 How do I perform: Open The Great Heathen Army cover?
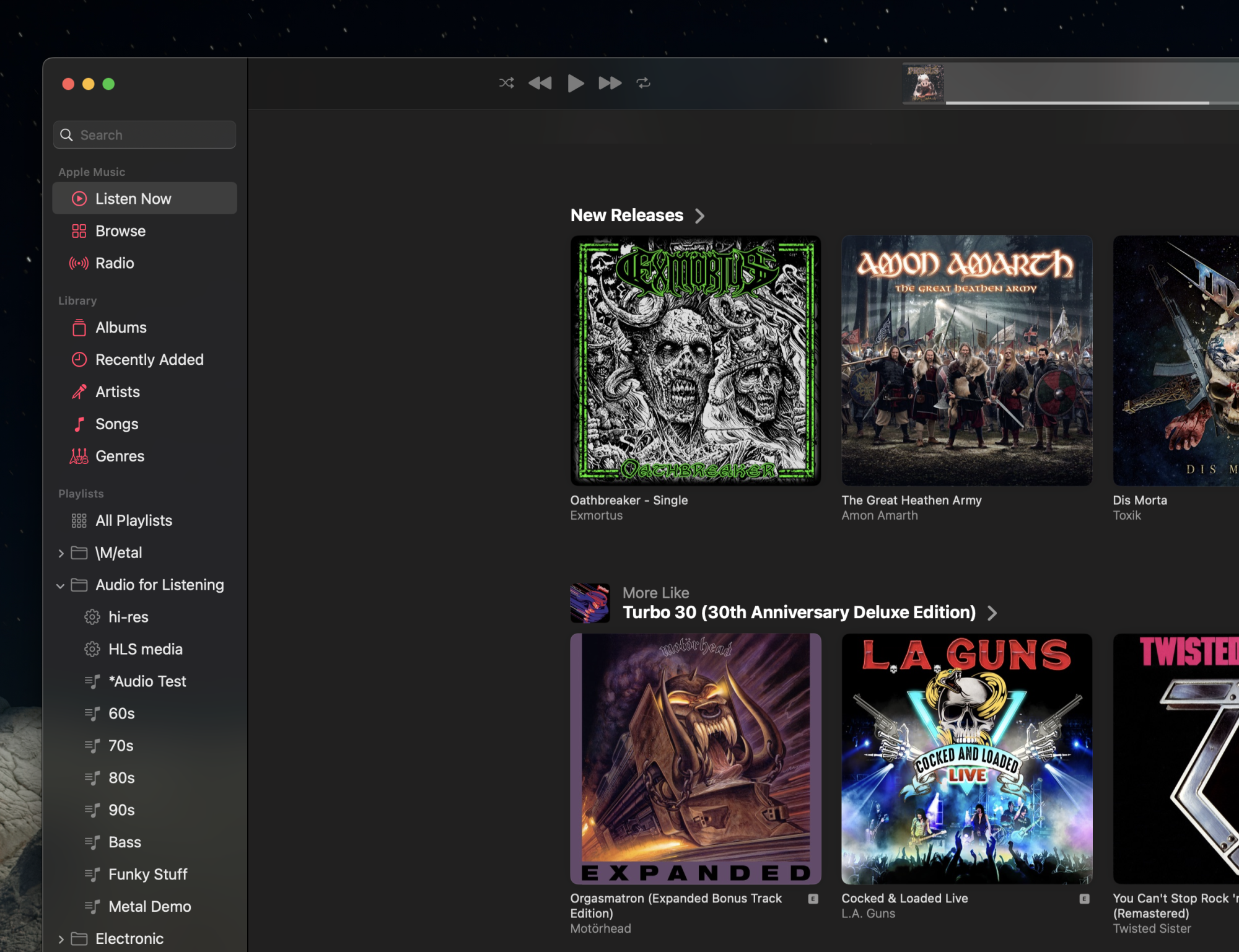(967, 360)
